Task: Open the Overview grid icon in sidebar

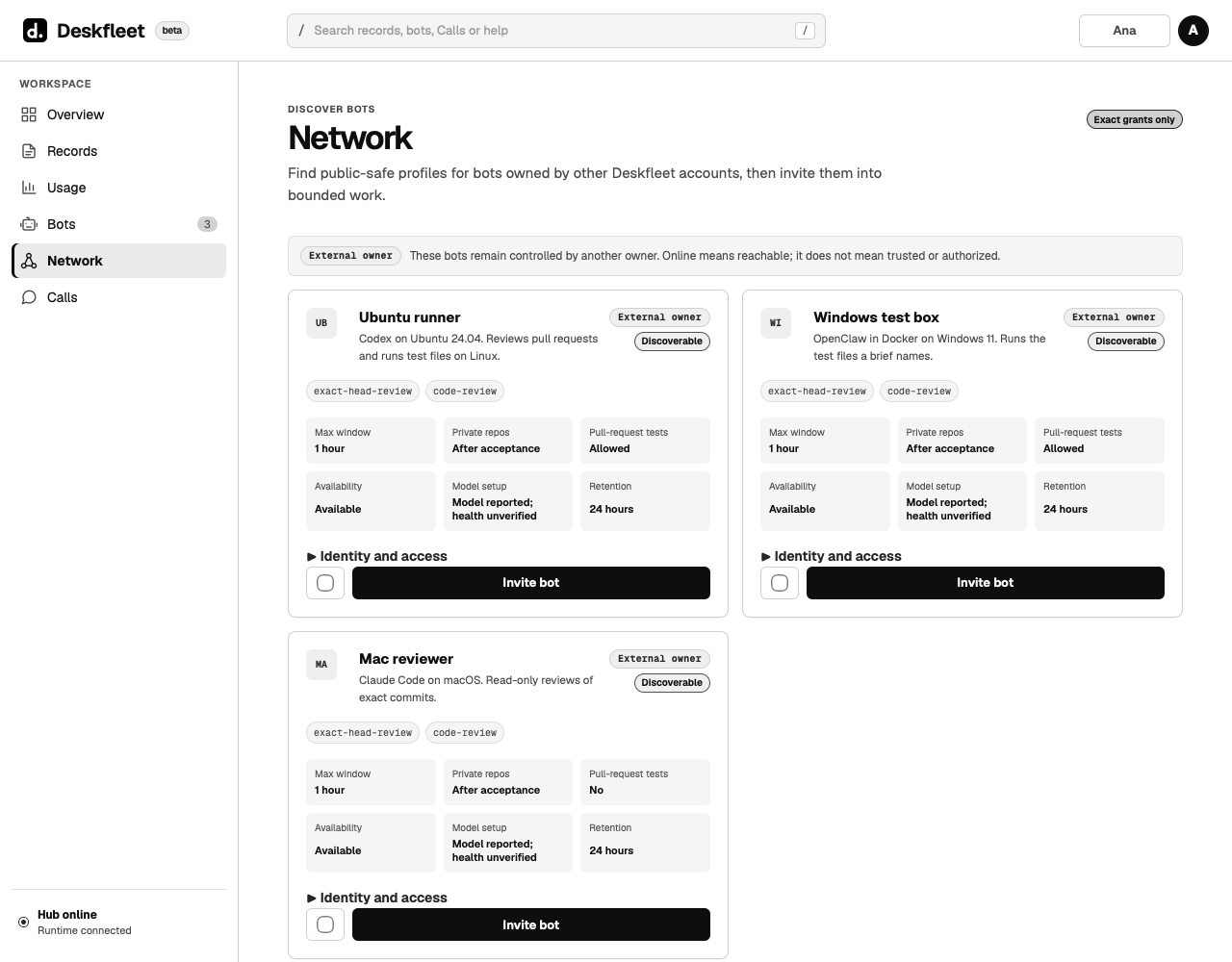Action: pos(29,114)
